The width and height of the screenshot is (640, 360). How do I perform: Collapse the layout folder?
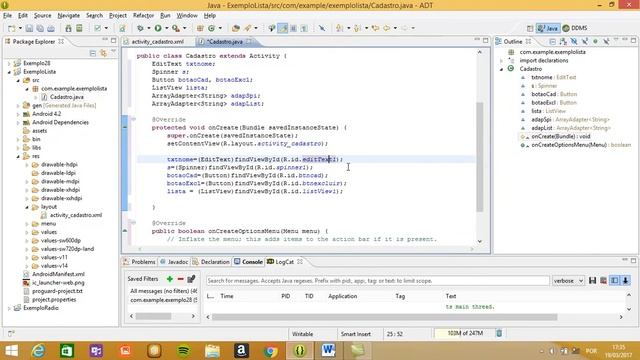[27, 207]
